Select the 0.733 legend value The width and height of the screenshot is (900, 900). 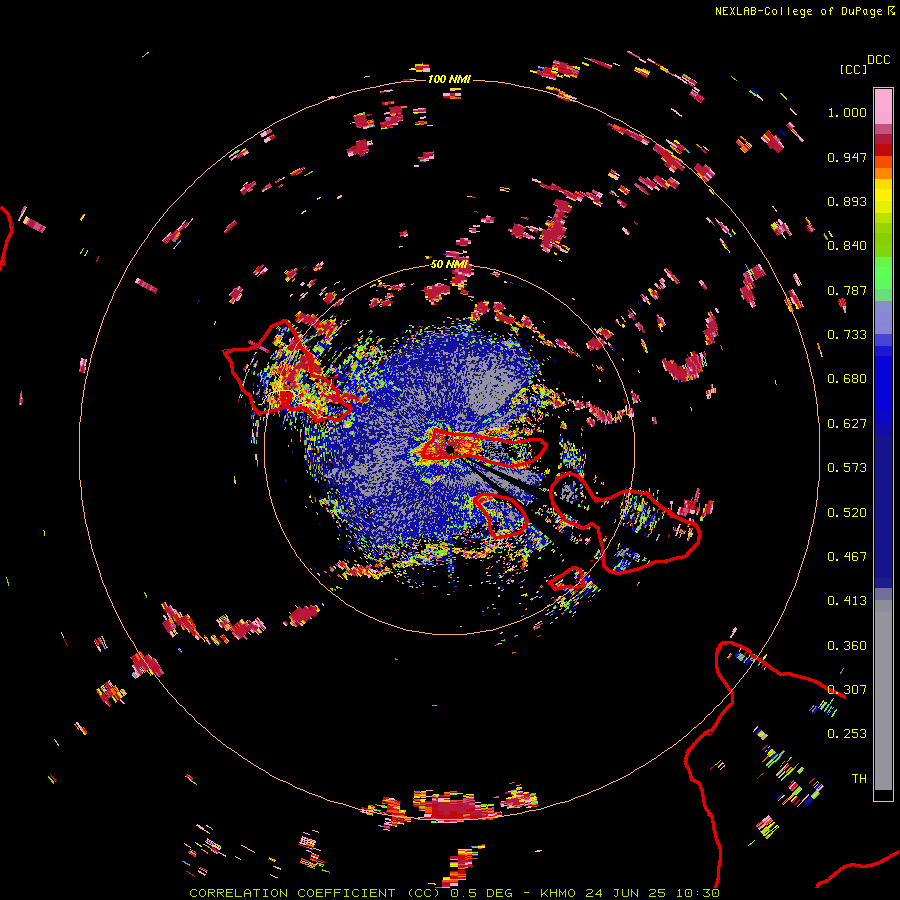coord(847,335)
